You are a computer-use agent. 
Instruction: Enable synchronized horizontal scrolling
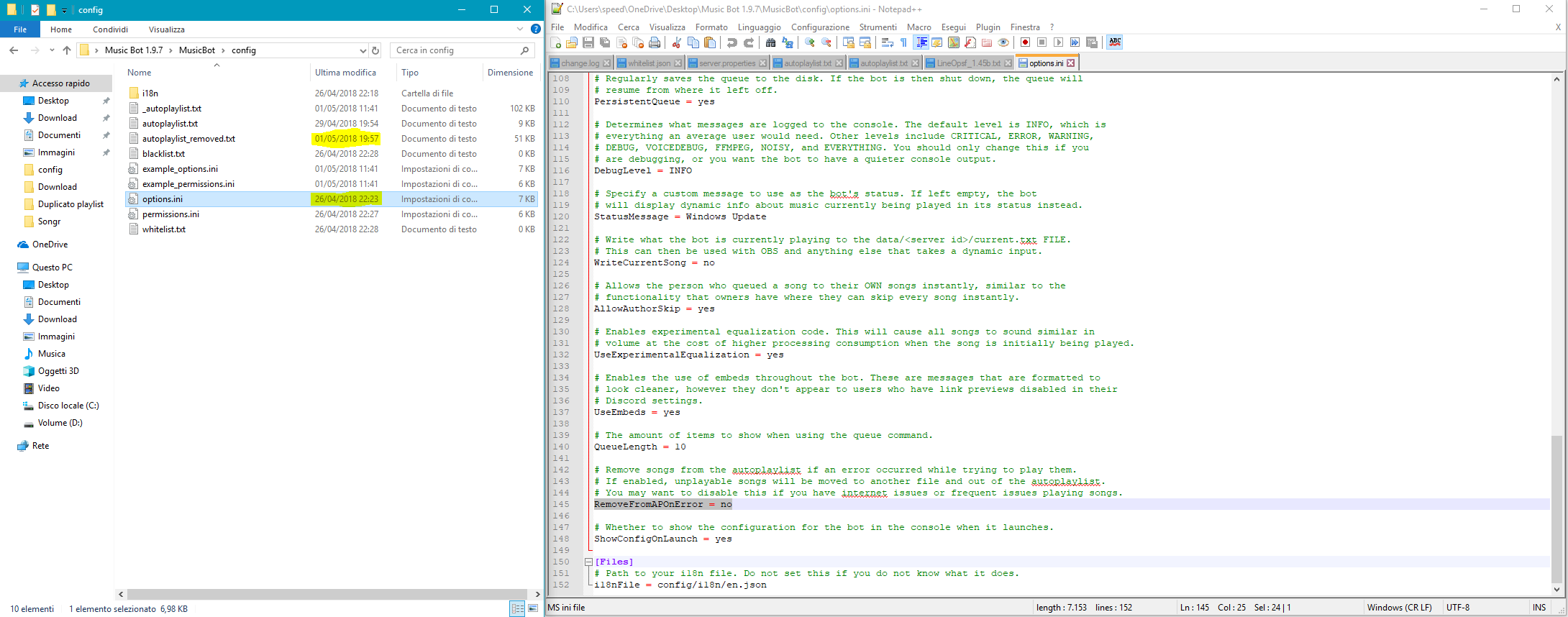tap(865, 42)
